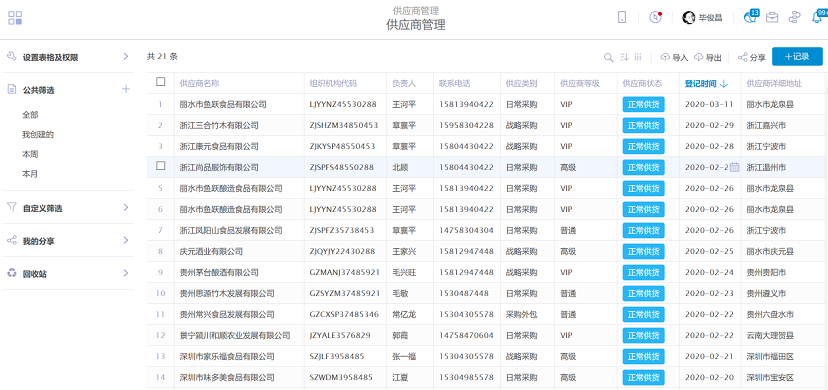This screenshot has width=828, height=390.
Task: Open the clock reminder icon with red dot
Action: (x=655, y=17)
